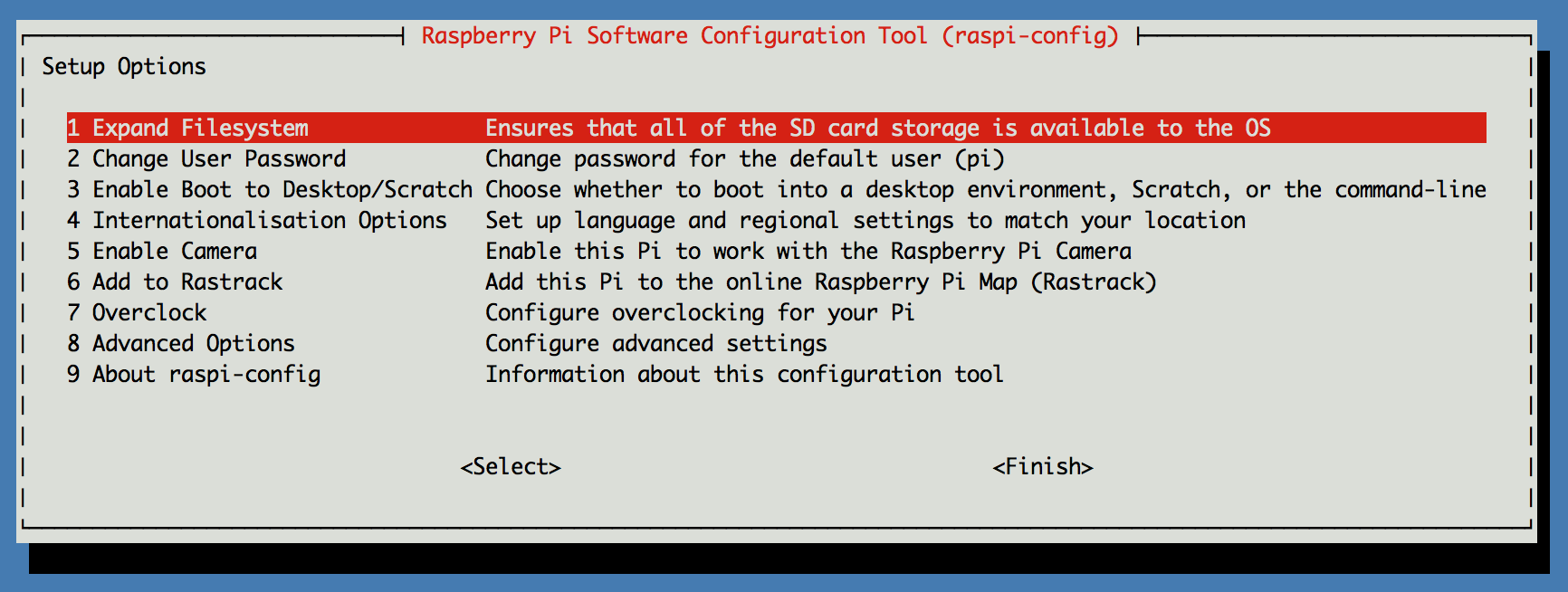Select Add to Rastrack entry
The width and height of the screenshot is (1568, 592).
point(776,282)
